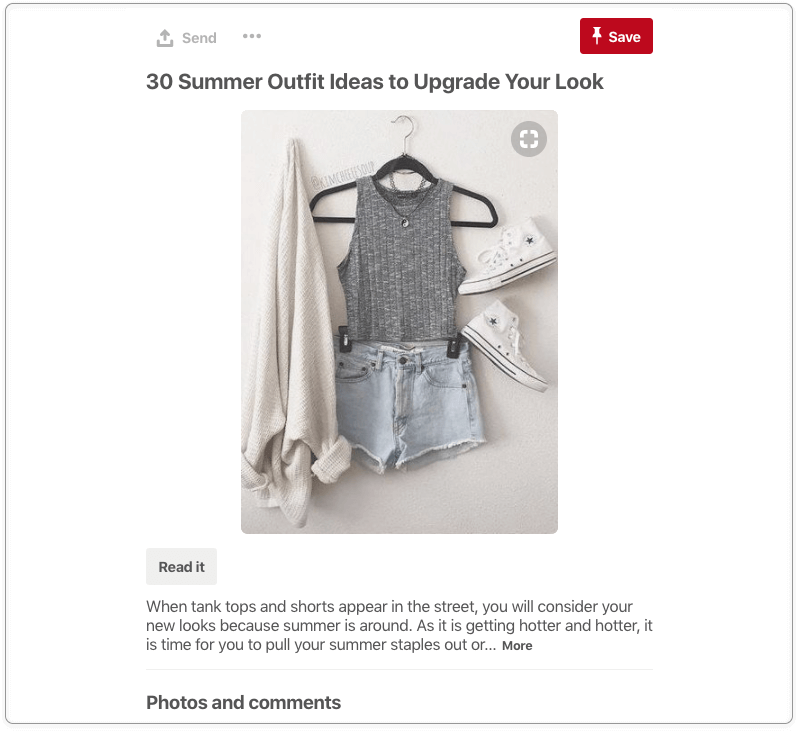Image resolution: width=798 pixels, height=731 pixels.
Task: Open the article via Read it
Action: (x=181, y=567)
